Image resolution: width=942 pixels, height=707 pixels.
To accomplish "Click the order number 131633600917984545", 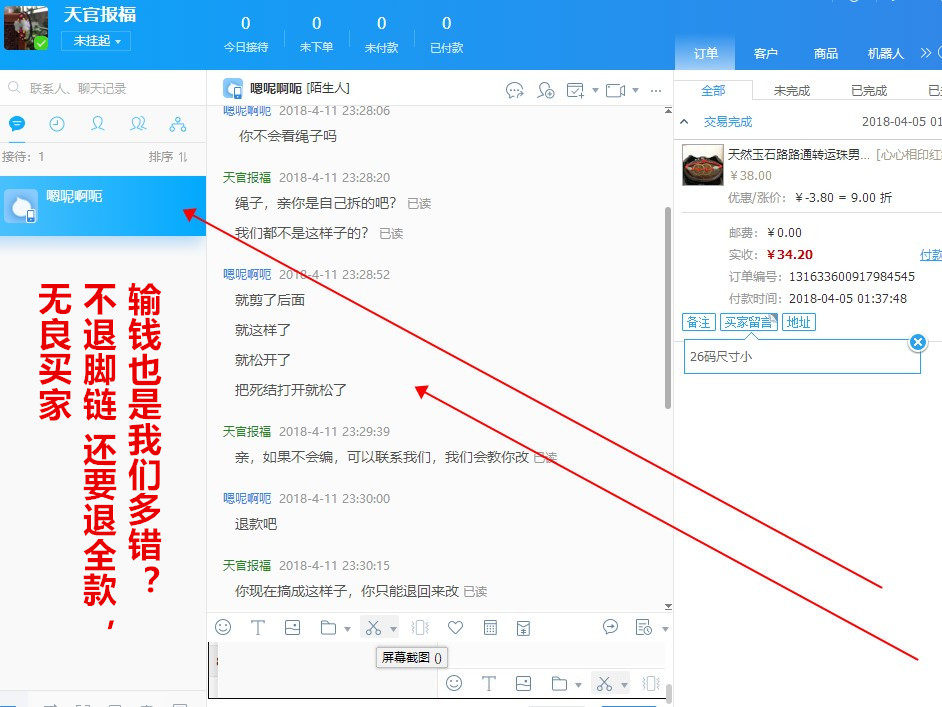I will click(851, 276).
